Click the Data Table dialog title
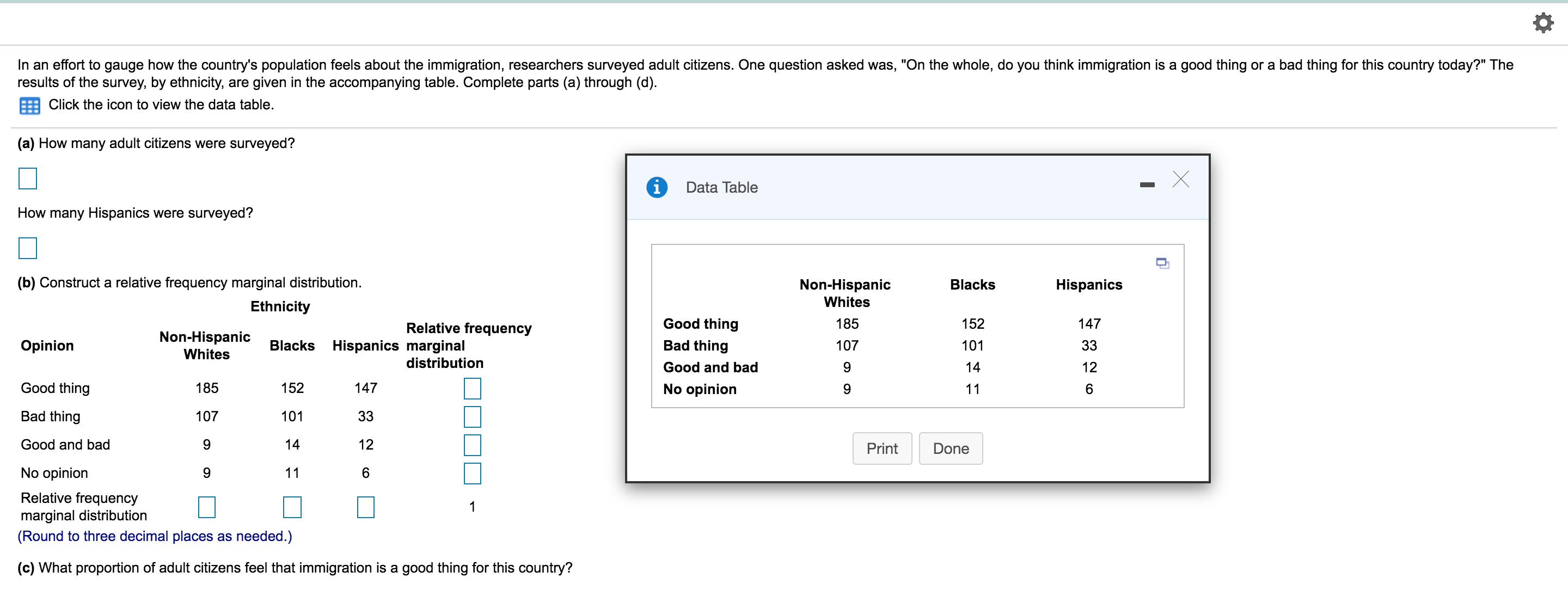1568x590 pixels. [x=721, y=187]
